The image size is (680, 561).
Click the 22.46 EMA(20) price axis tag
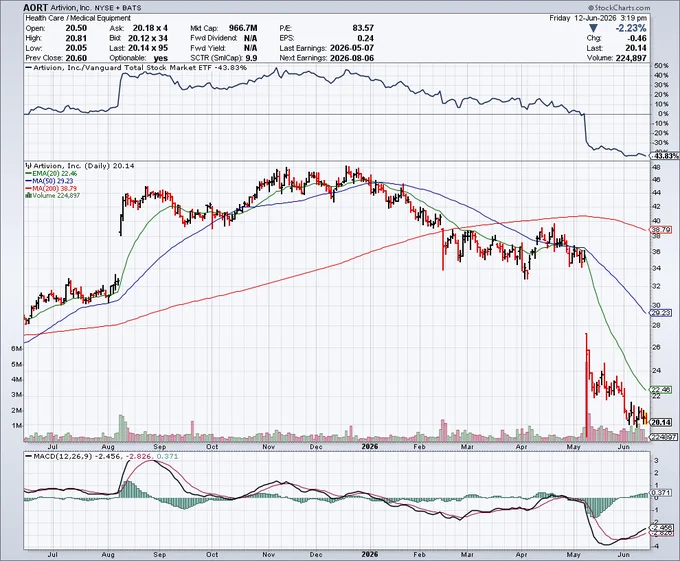[x=661, y=390]
